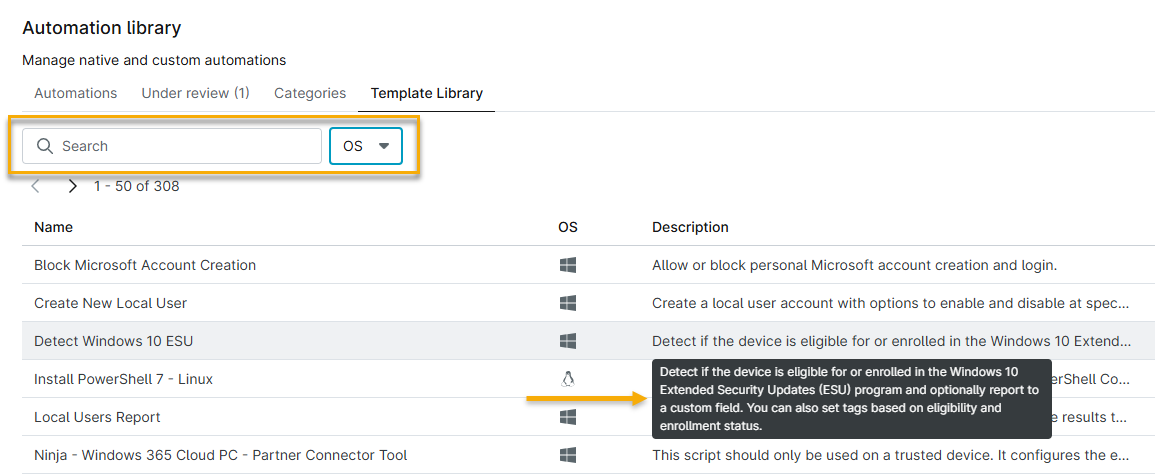The height and width of the screenshot is (475, 1155).
Task: Switch to the Categories tab
Action: pos(310,93)
